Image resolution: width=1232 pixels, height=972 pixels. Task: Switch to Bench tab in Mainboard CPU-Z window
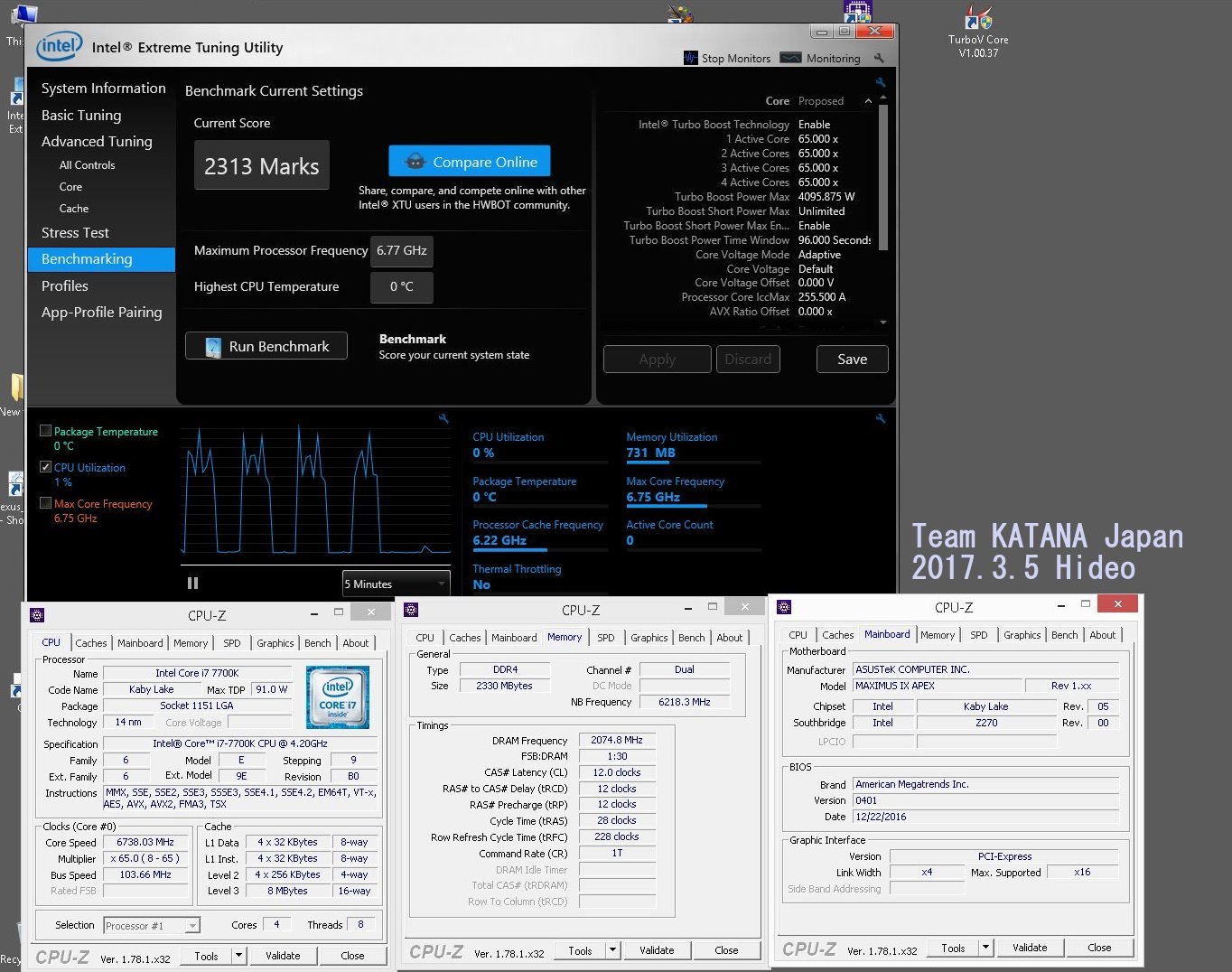(x=1065, y=635)
